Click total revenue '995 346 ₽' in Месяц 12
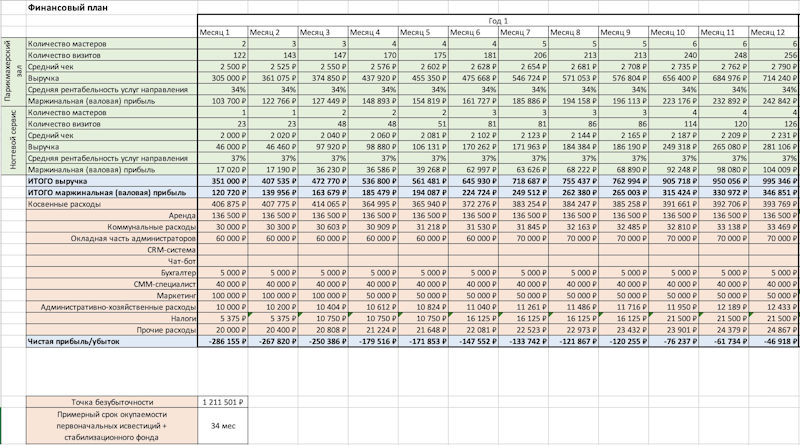This screenshot has width=800, height=445. click(773, 181)
